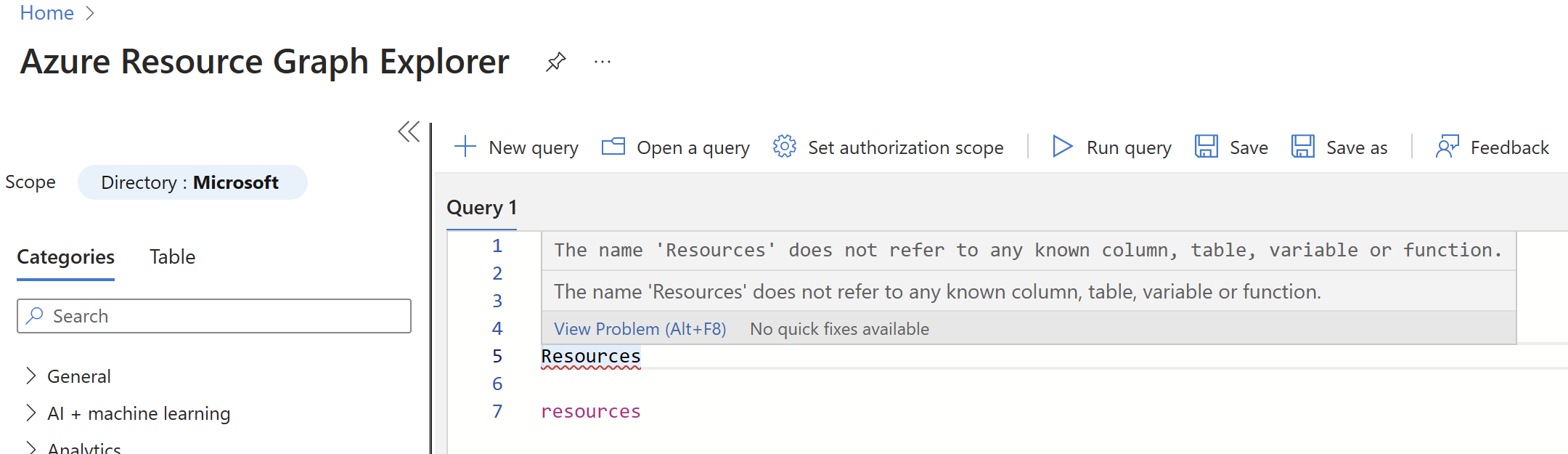This screenshot has width=1568, height=454.
Task: Run query from toolbar
Action: click(1129, 147)
